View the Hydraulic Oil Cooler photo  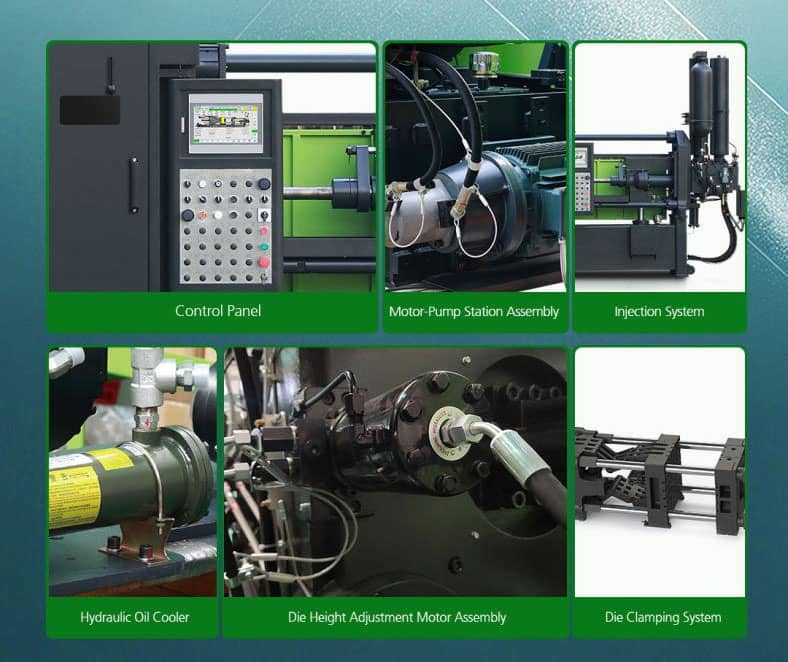[133, 472]
